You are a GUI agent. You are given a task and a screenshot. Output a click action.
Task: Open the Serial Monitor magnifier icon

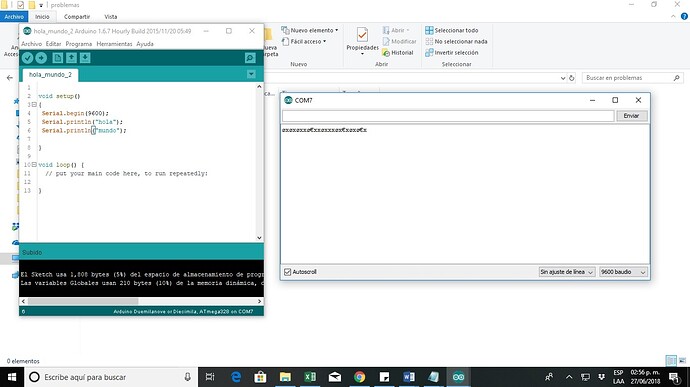(x=250, y=58)
